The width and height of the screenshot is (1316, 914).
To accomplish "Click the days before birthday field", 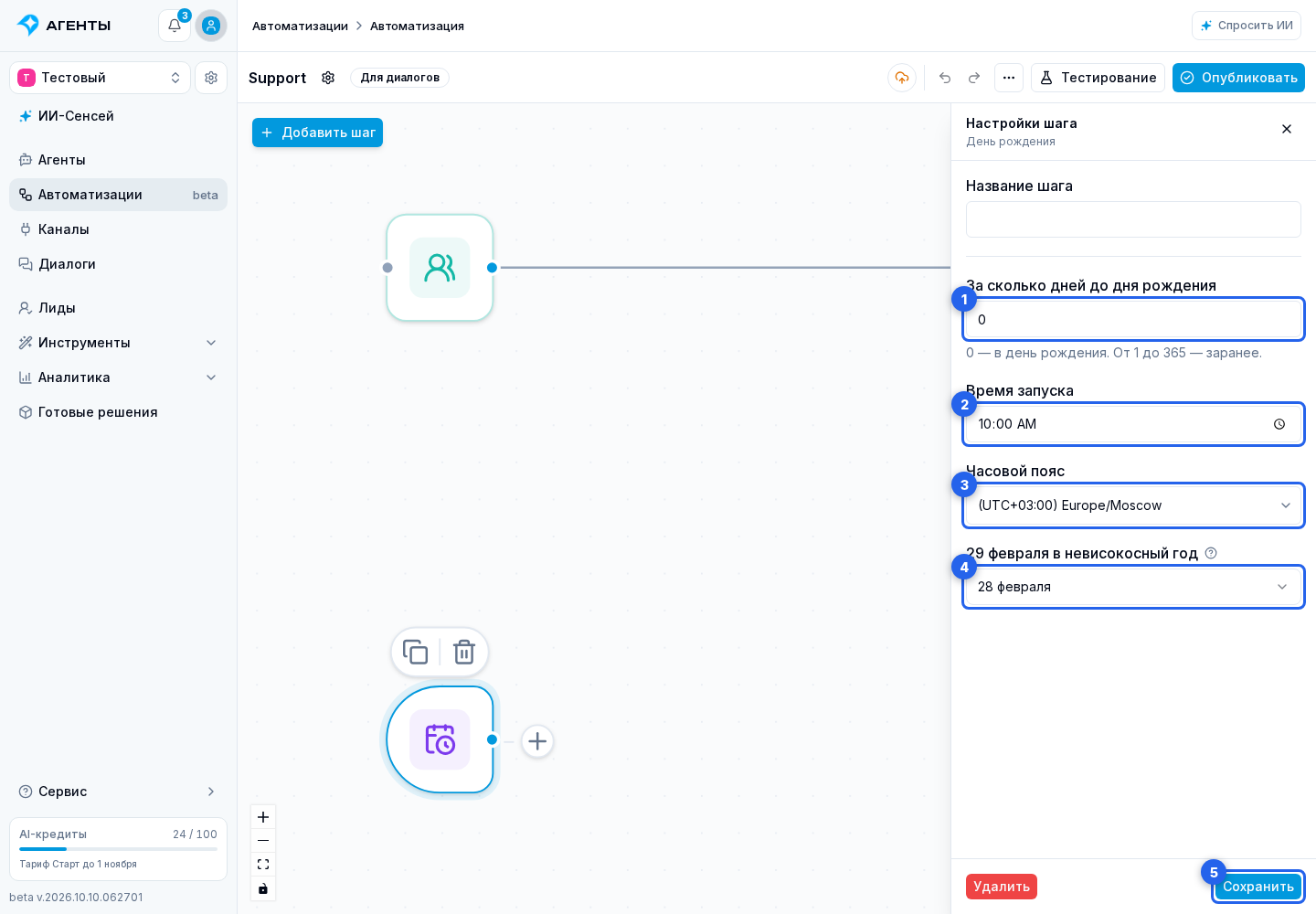I will click(x=1133, y=320).
